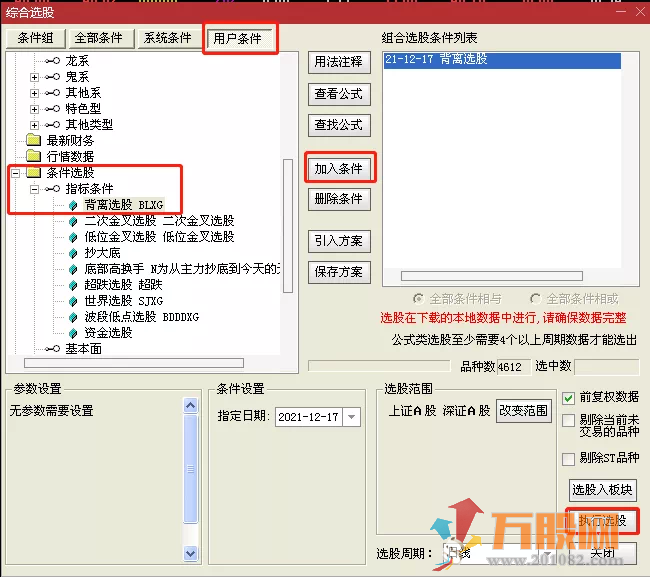Click the 保存方案 button
Viewport: 650px width, 577px height.
click(x=339, y=272)
